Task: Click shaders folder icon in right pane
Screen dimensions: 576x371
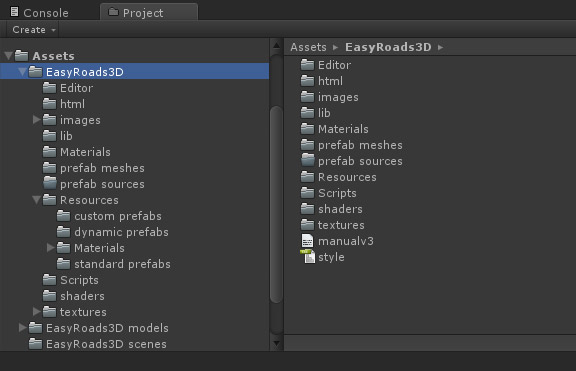Action: coord(307,209)
